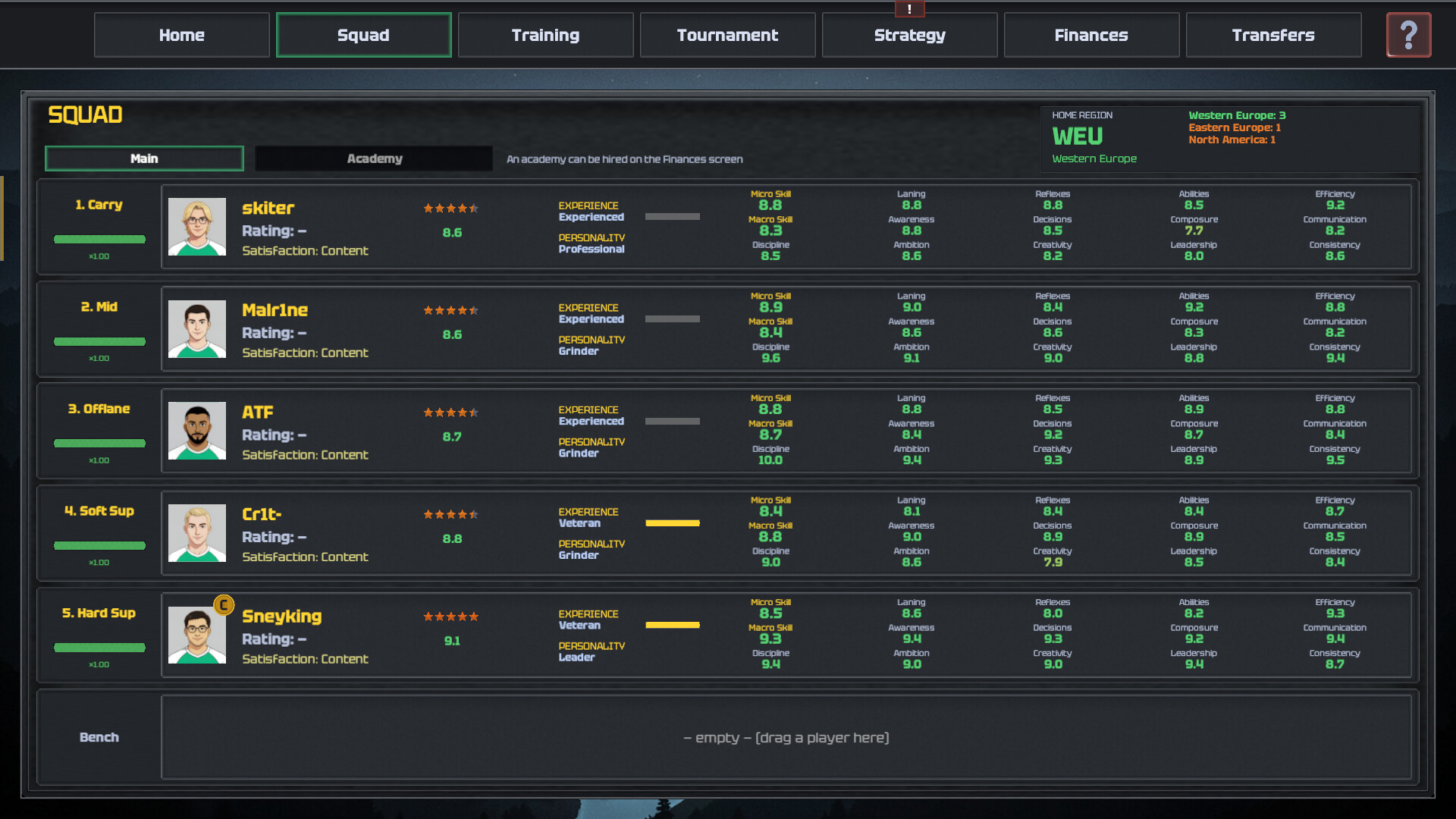Click the Carry role green bar
The height and width of the screenshot is (819, 1456).
point(99,240)
